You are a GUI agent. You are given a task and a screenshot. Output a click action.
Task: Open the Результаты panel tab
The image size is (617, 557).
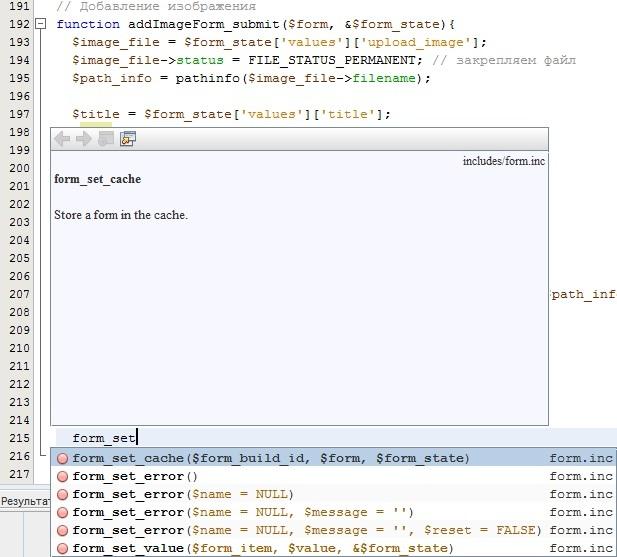[24, 500]
